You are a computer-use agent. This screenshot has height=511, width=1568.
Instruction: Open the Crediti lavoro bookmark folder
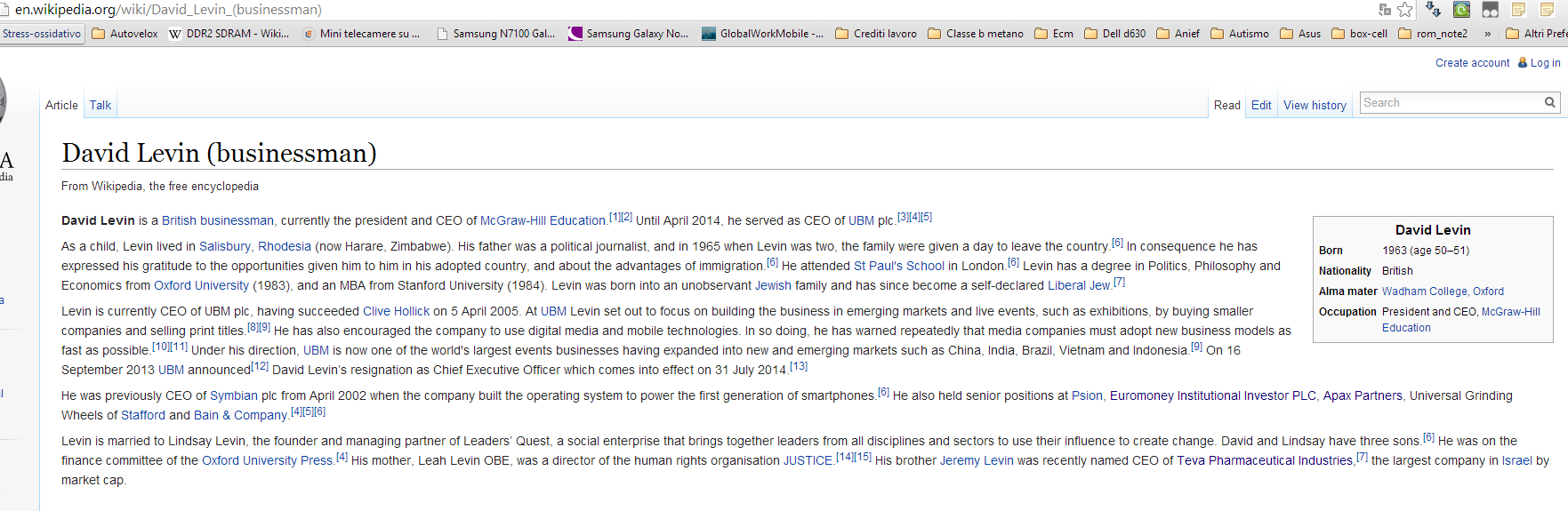[x=876, y=34]
